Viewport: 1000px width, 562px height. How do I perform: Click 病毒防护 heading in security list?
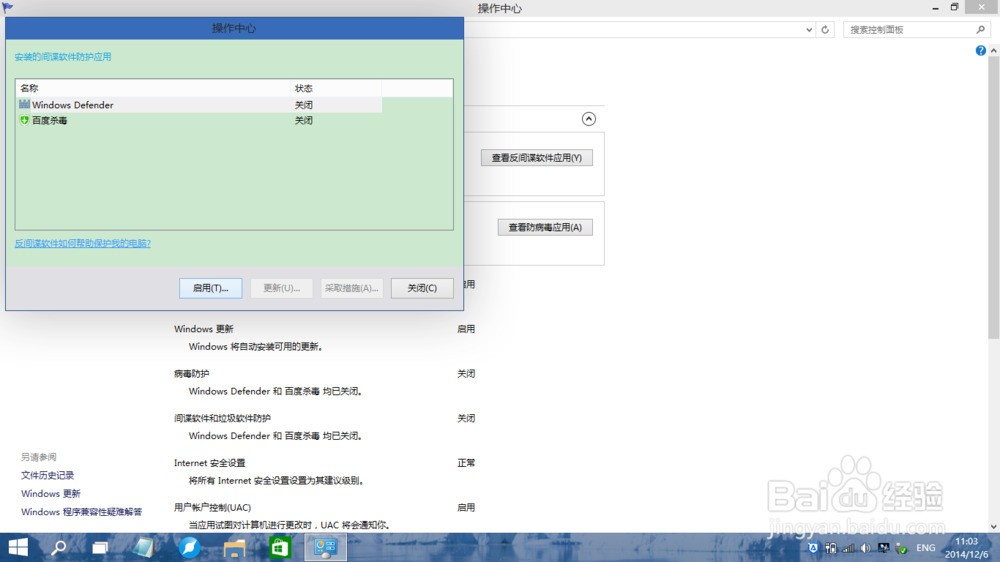coord(191,374)
